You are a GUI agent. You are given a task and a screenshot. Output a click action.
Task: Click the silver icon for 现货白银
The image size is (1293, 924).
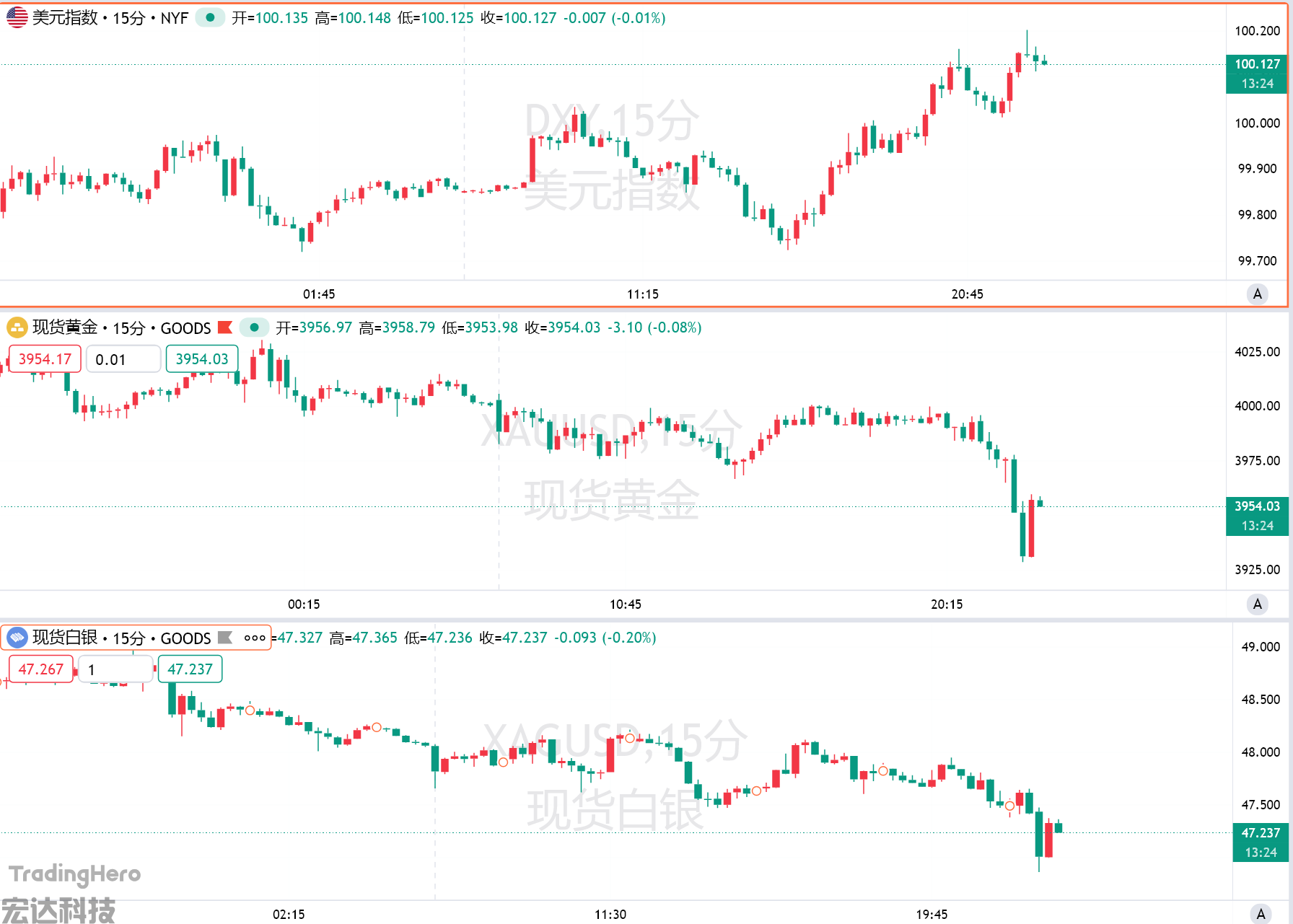pyautogui.click(x=17, y=638)
